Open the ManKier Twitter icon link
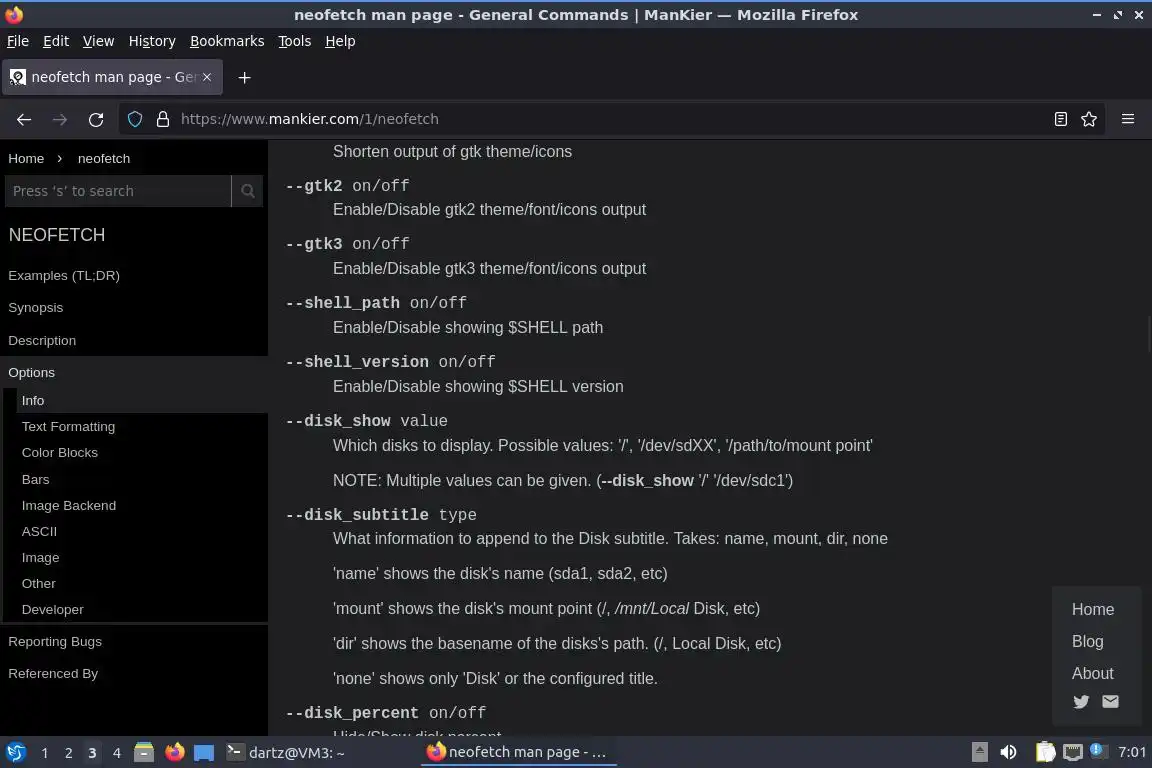 coord(1081,702)
